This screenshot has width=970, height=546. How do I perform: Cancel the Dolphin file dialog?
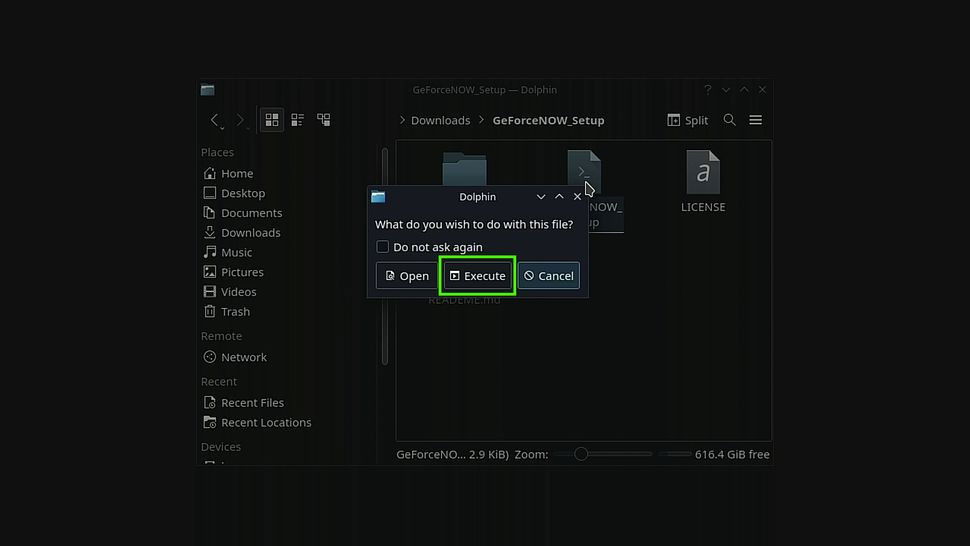[x=549, y=276]
